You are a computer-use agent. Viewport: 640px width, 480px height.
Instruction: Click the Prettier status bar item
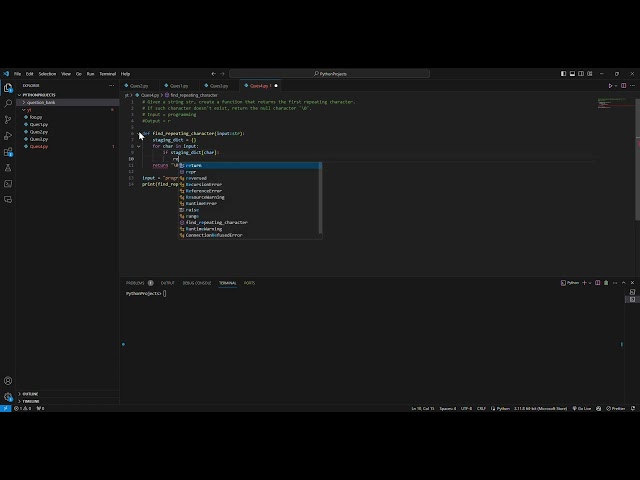pos(616,408)
